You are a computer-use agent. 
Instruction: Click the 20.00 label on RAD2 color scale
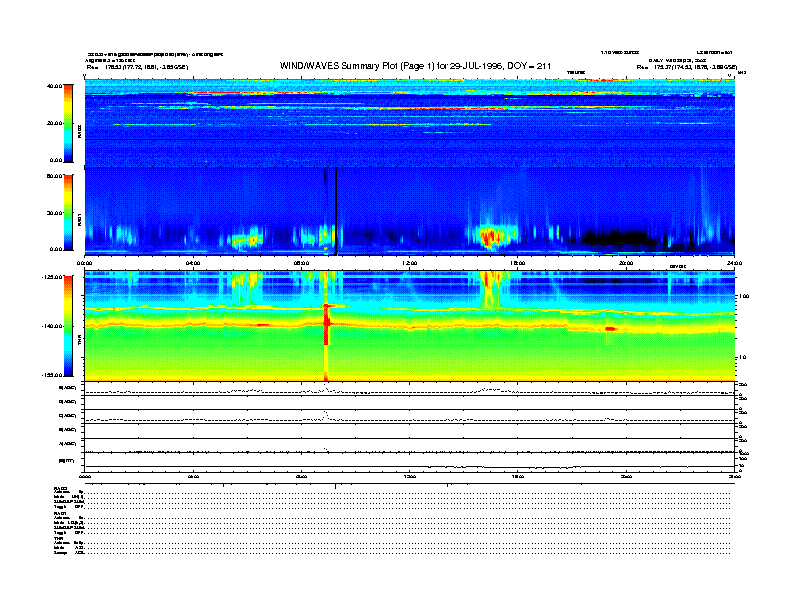click(55, 123)
